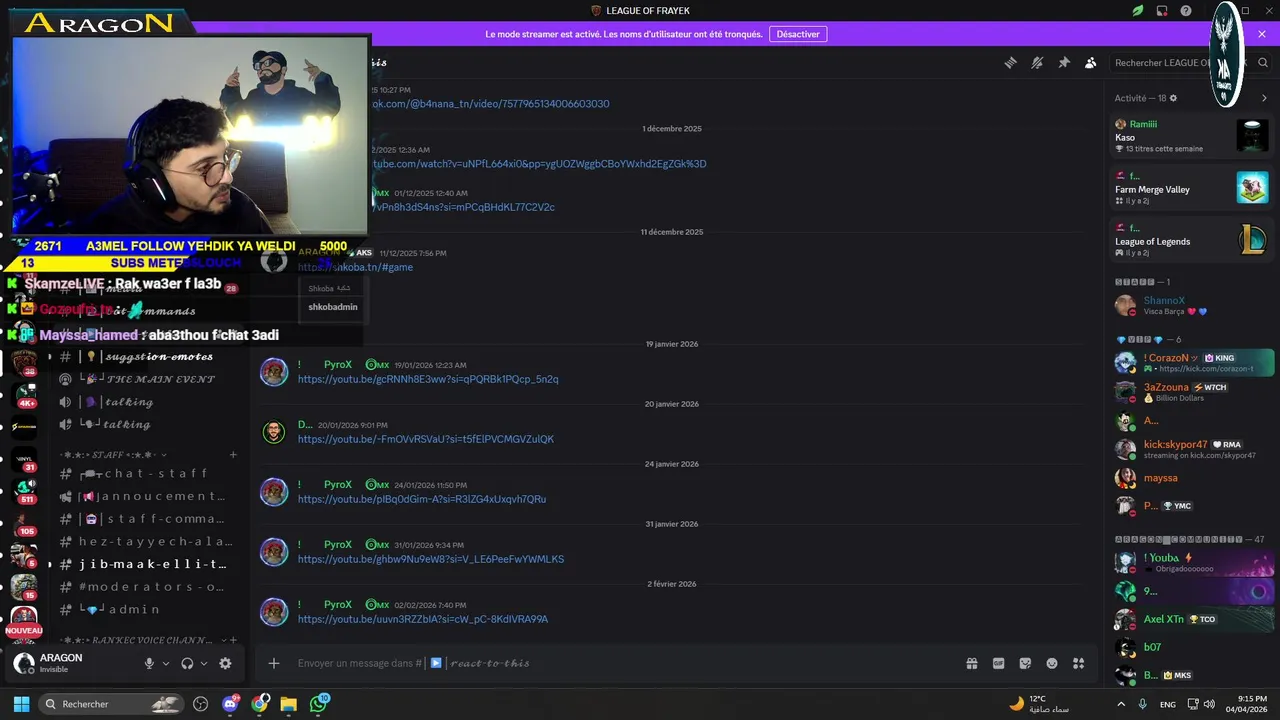The width and height of the screenshot is (1280, 720).
Task: Click the green leaf icon in title bar
Action: [x=1138, y=11]
